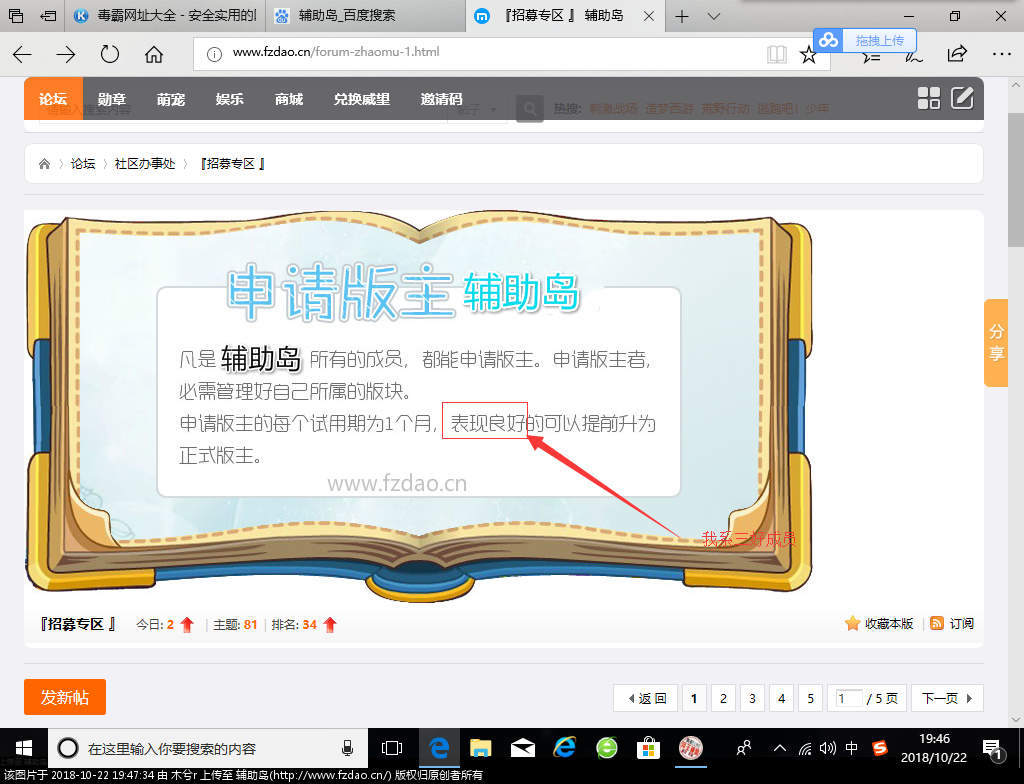Screen dimensions: 1024x784
Task: Go to page 3 of the forum
Action: [x=753, y=698]
